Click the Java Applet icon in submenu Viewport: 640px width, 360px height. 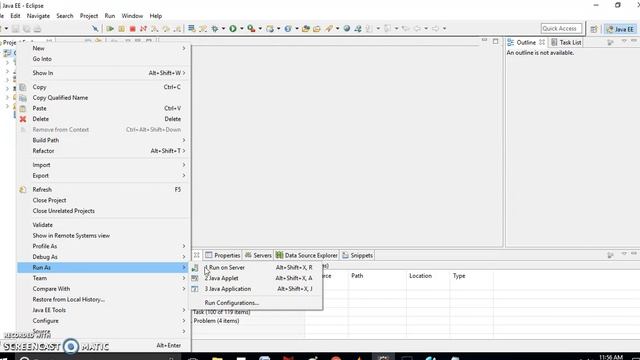(195, 278)
